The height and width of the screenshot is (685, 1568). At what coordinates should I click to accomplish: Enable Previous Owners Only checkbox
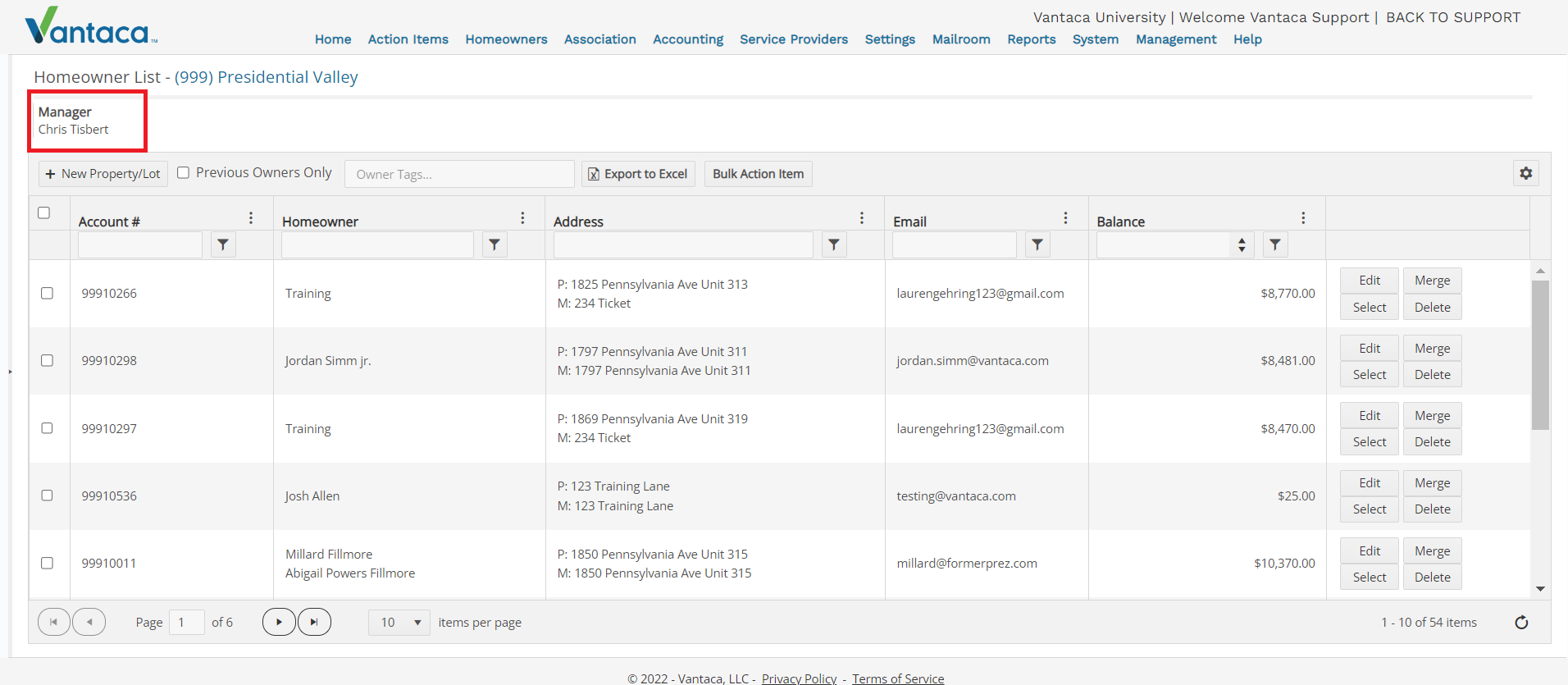[x=184, y=172]
